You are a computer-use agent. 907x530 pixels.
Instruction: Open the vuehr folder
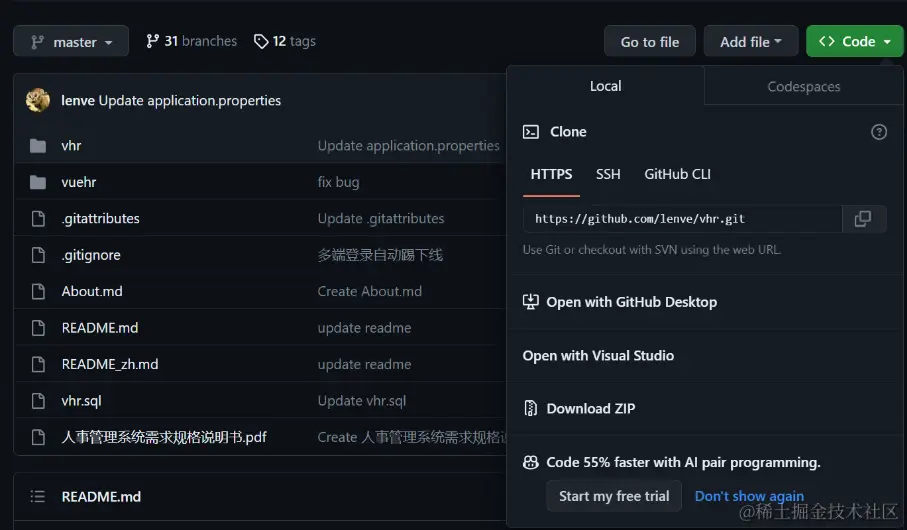tap(79, 182)
